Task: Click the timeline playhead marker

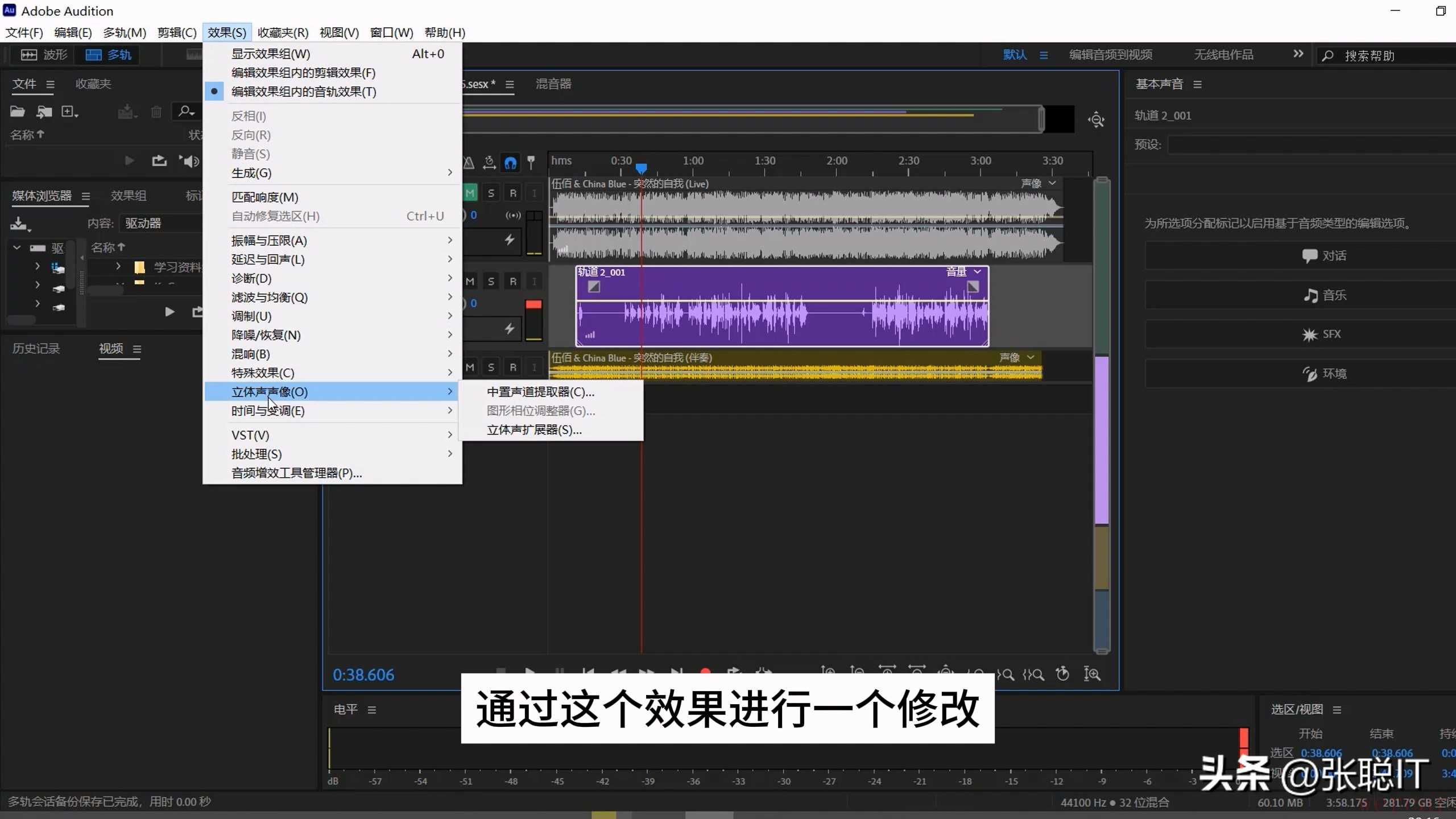Action: coord(641,168)
